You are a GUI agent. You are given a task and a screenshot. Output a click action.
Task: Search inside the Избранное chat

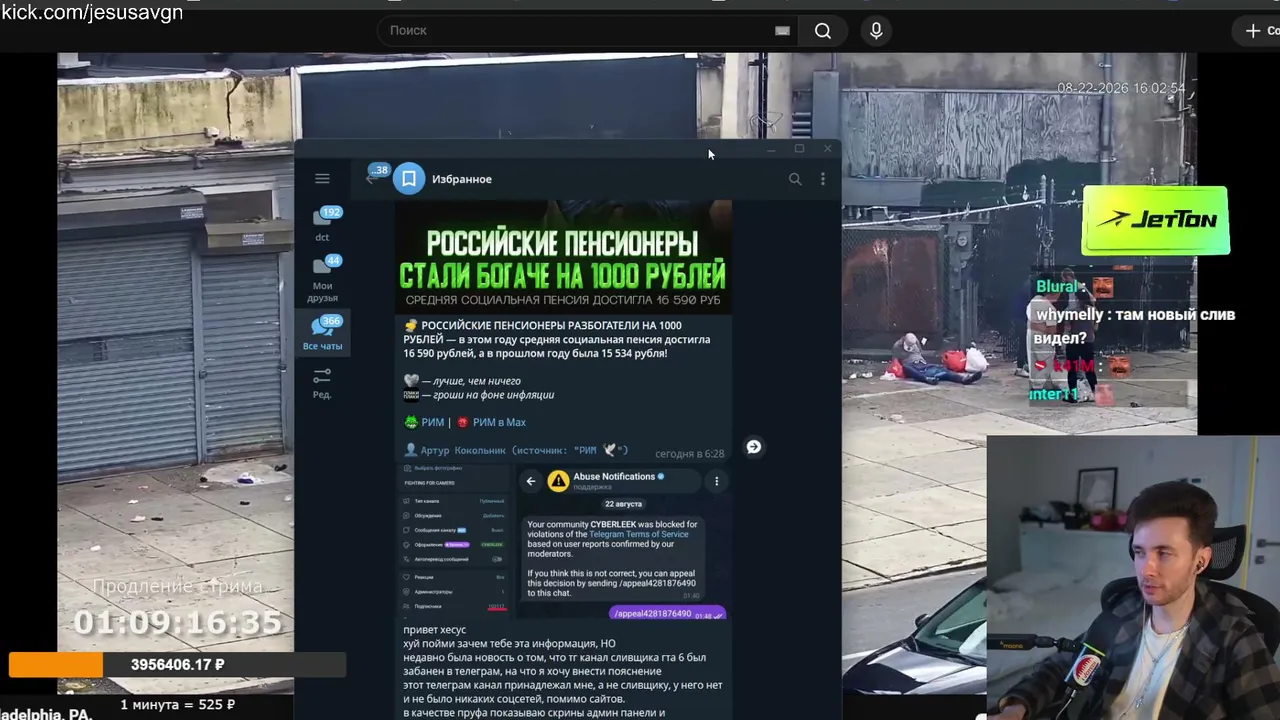click(x=795, y=179)
